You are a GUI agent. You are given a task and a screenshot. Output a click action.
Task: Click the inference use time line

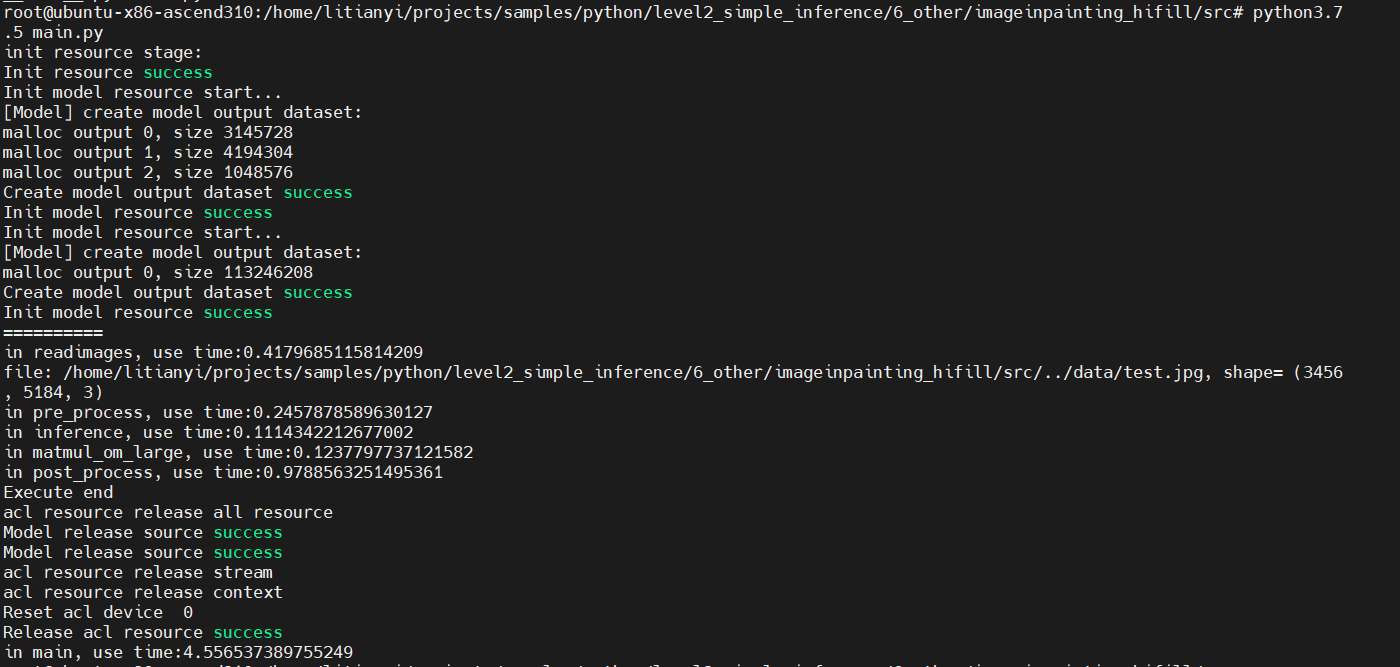[x=208, y=432]
